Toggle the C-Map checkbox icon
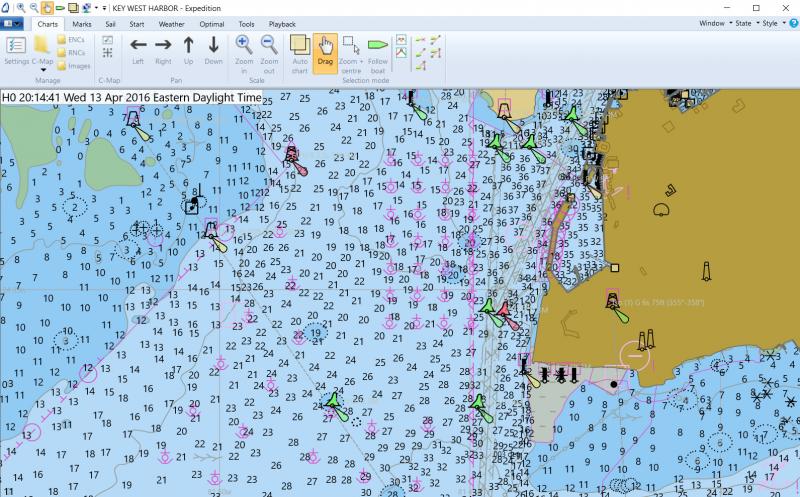This screenshot has width=800, height=497. pyautogui.click(x=107, y=40)
